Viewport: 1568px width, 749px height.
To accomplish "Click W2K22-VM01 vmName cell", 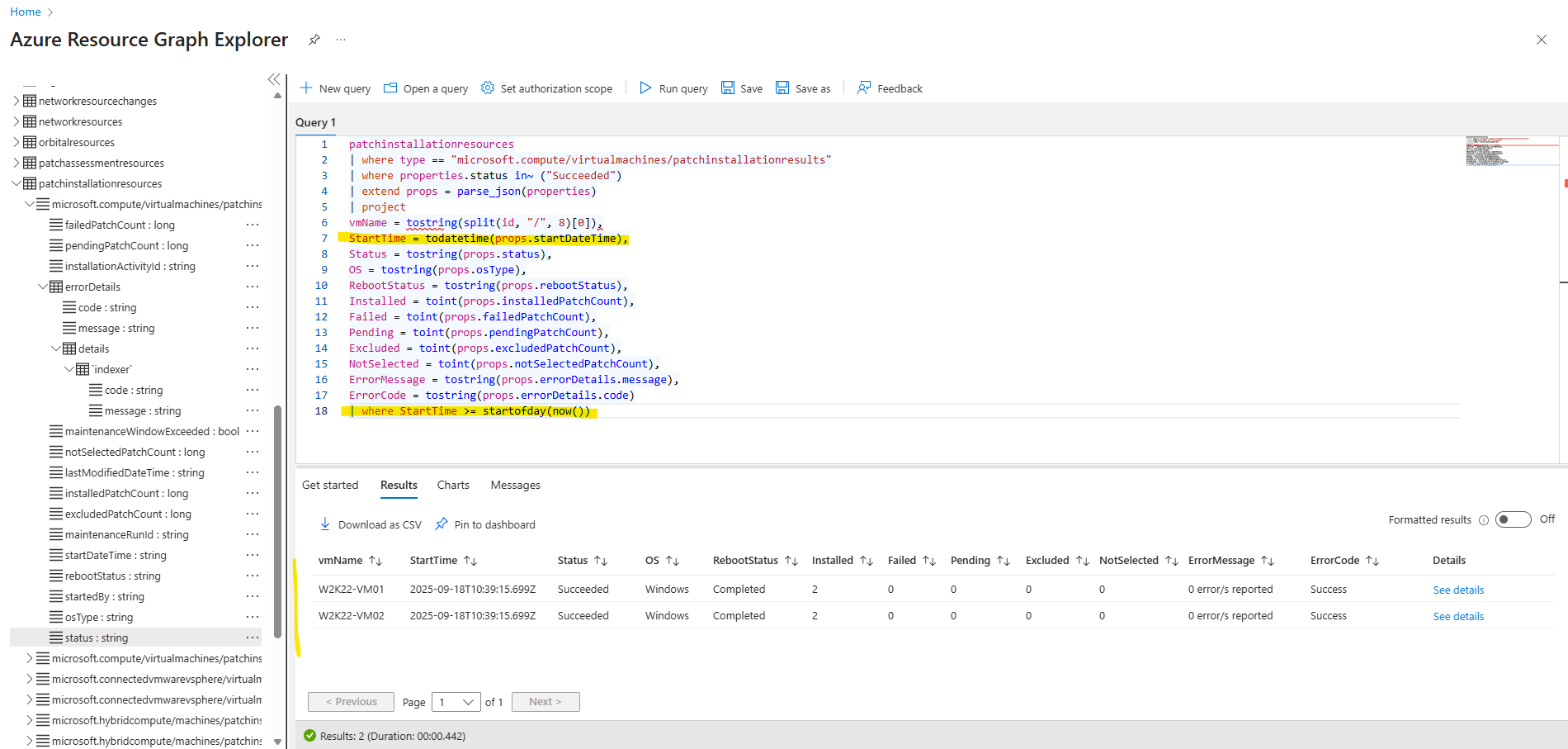I will tap(351, 589).
